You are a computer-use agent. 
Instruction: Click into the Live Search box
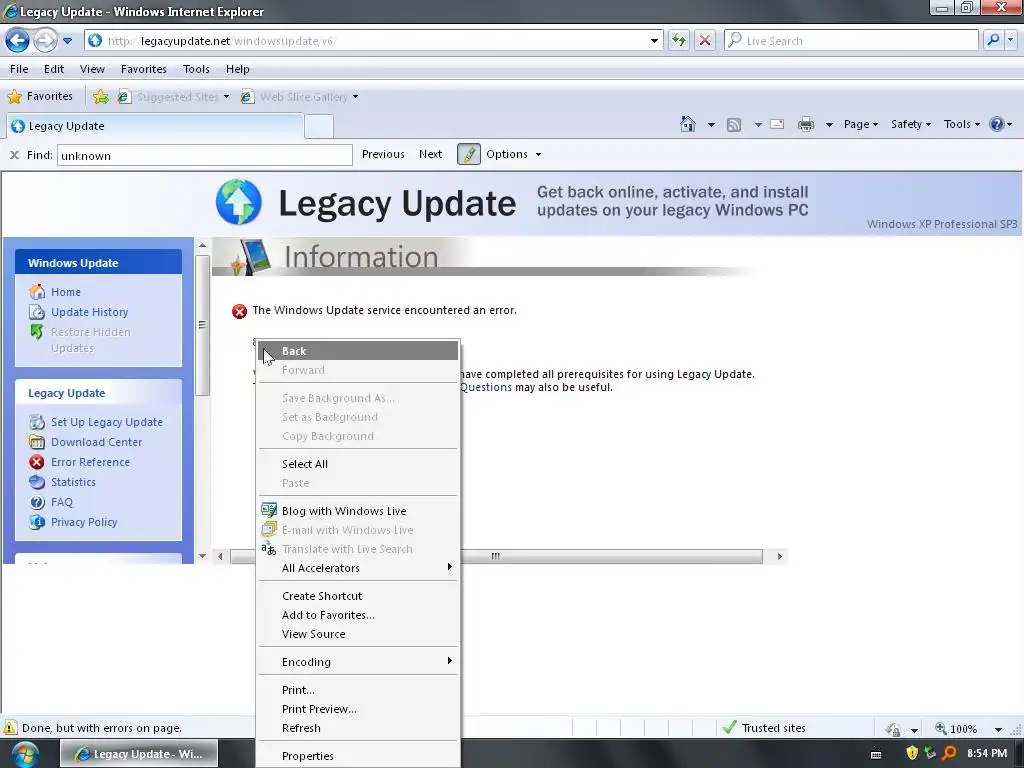pos(852,40)
